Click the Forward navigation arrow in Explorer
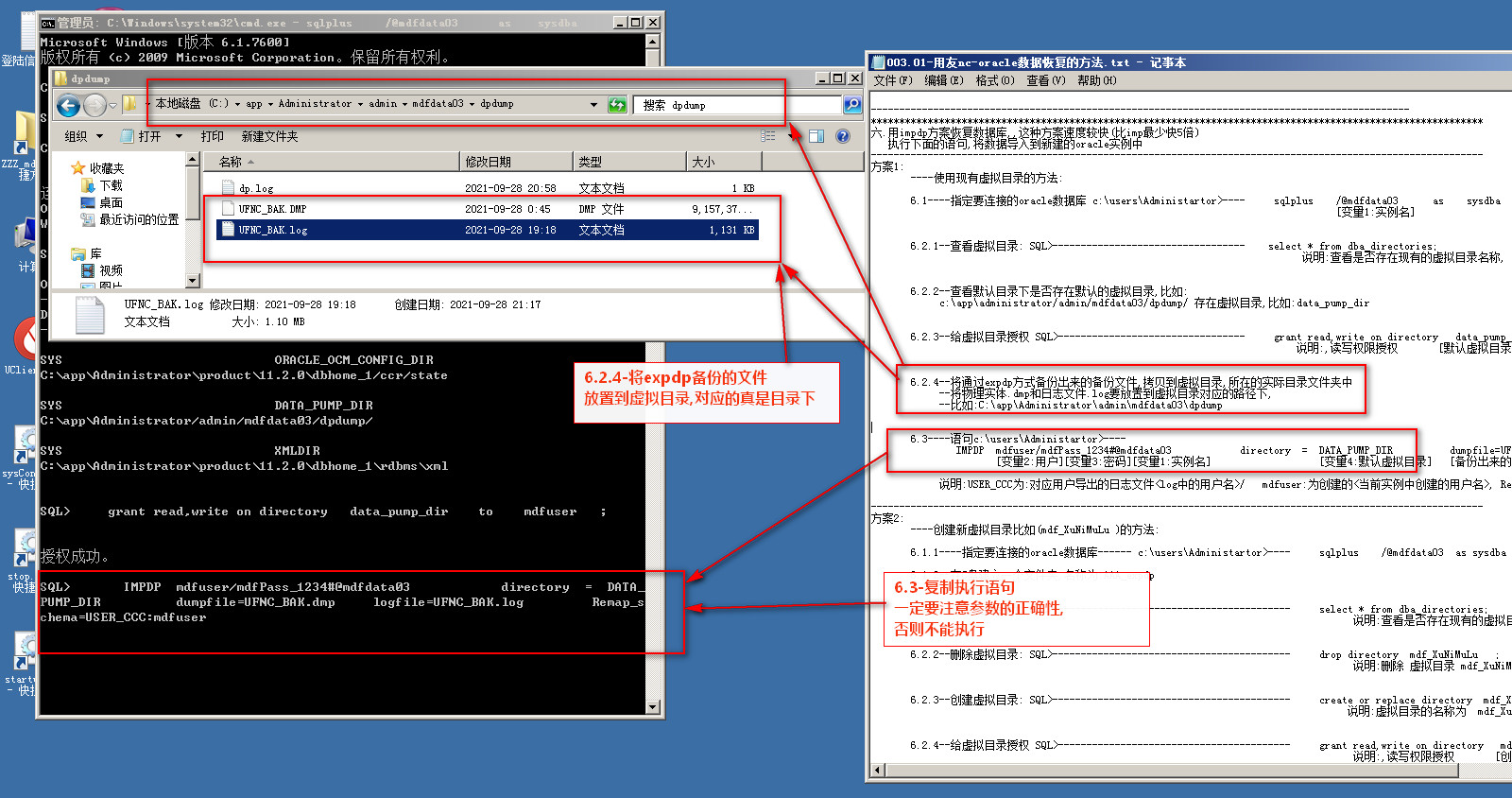The width and height of the screenshot is (1512, 798). [94, 105]
